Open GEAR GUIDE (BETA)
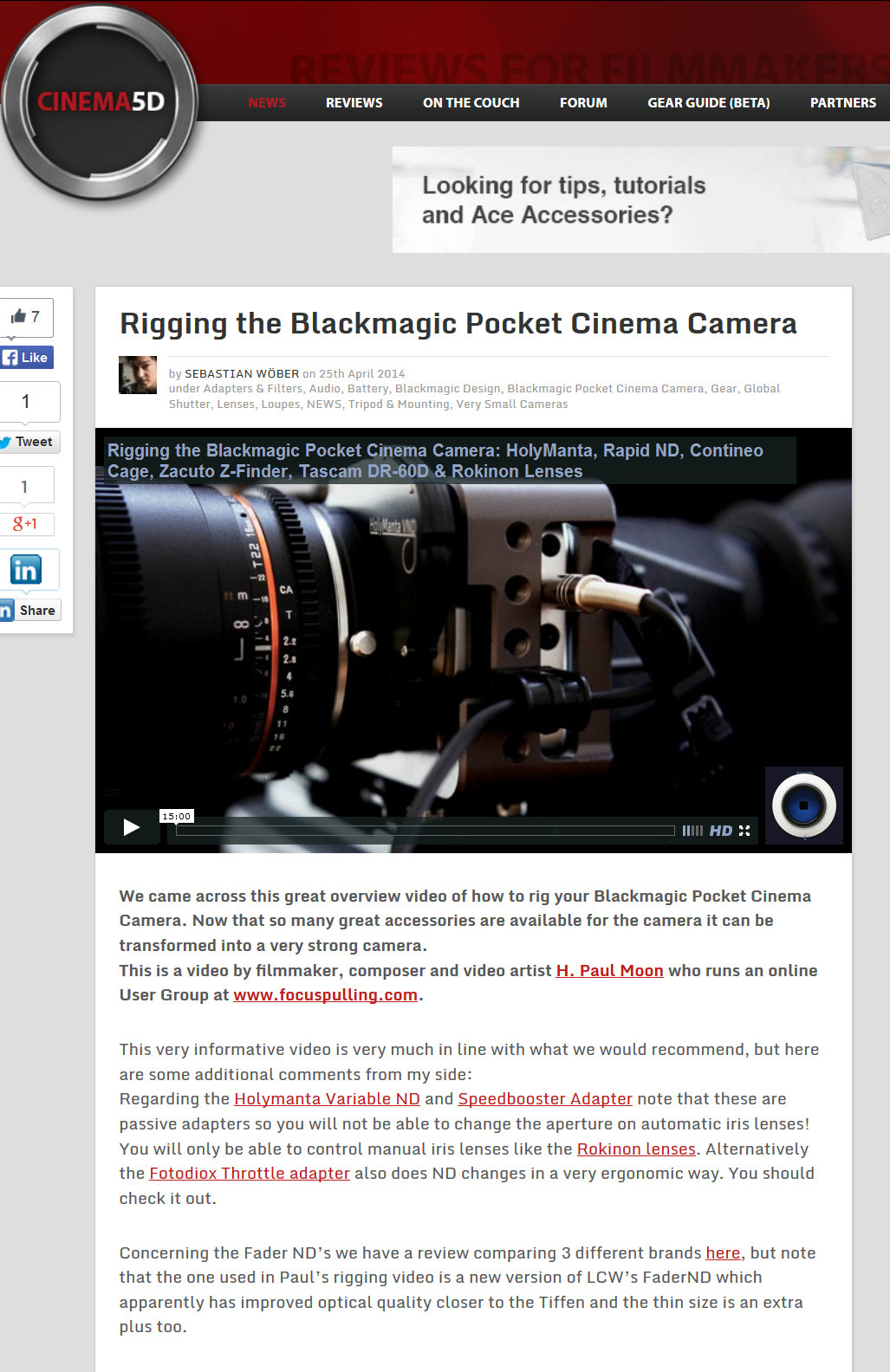 [x=709, y=102]
